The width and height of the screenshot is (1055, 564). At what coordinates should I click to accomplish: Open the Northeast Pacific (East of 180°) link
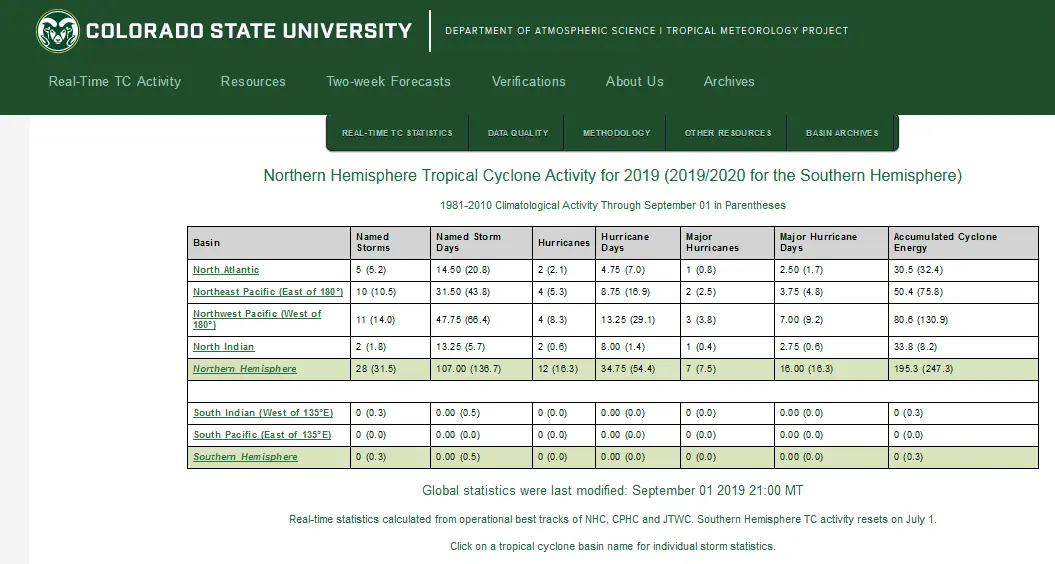[268, 292]
